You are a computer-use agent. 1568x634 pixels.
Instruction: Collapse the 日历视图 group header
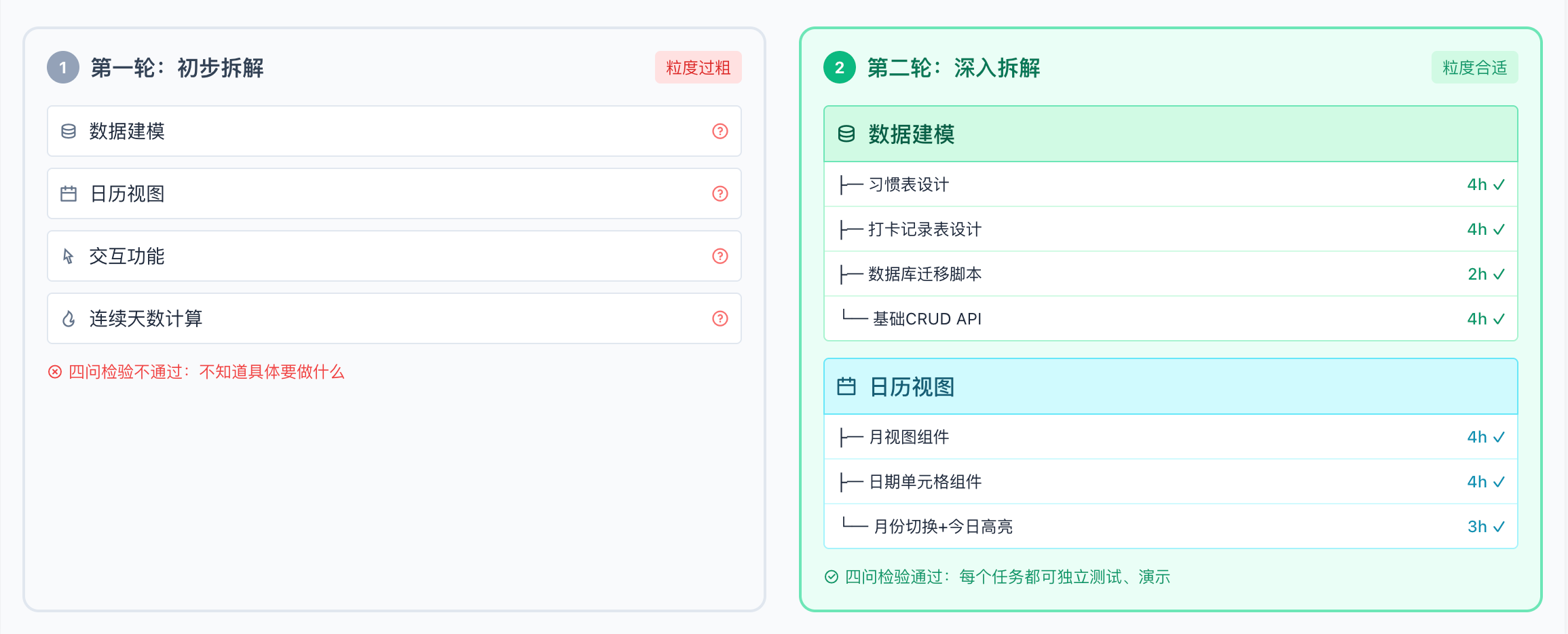coord(1170,387)
